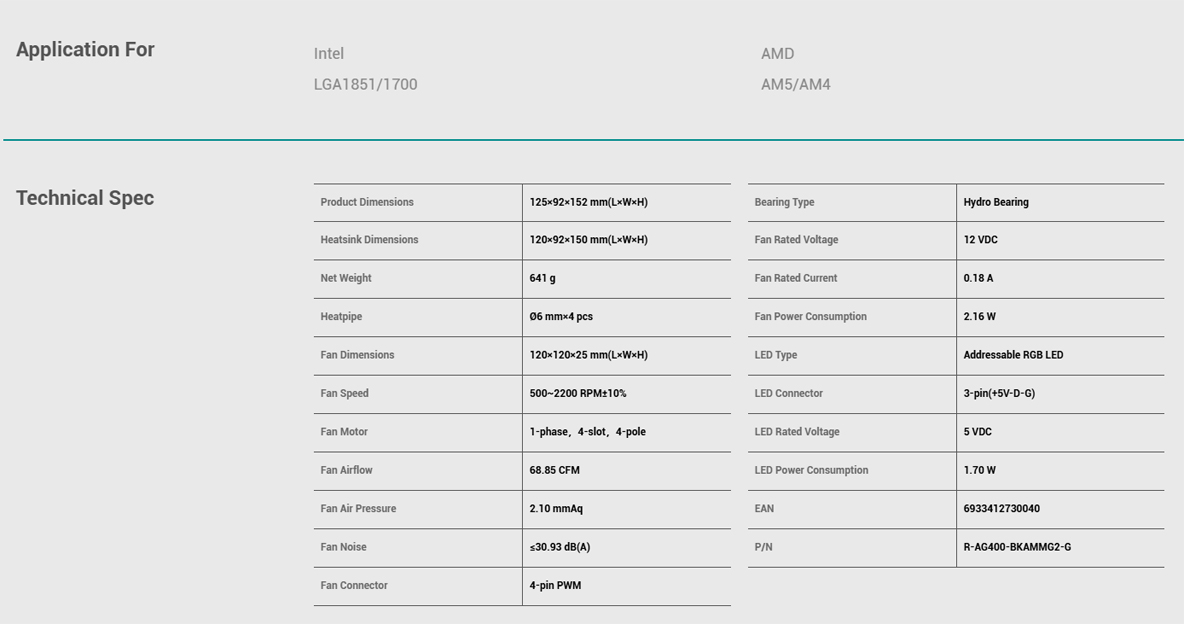Select the EAN number 6933412730040
Viewport: 1184px width, 624px height.
point(1001,508)
